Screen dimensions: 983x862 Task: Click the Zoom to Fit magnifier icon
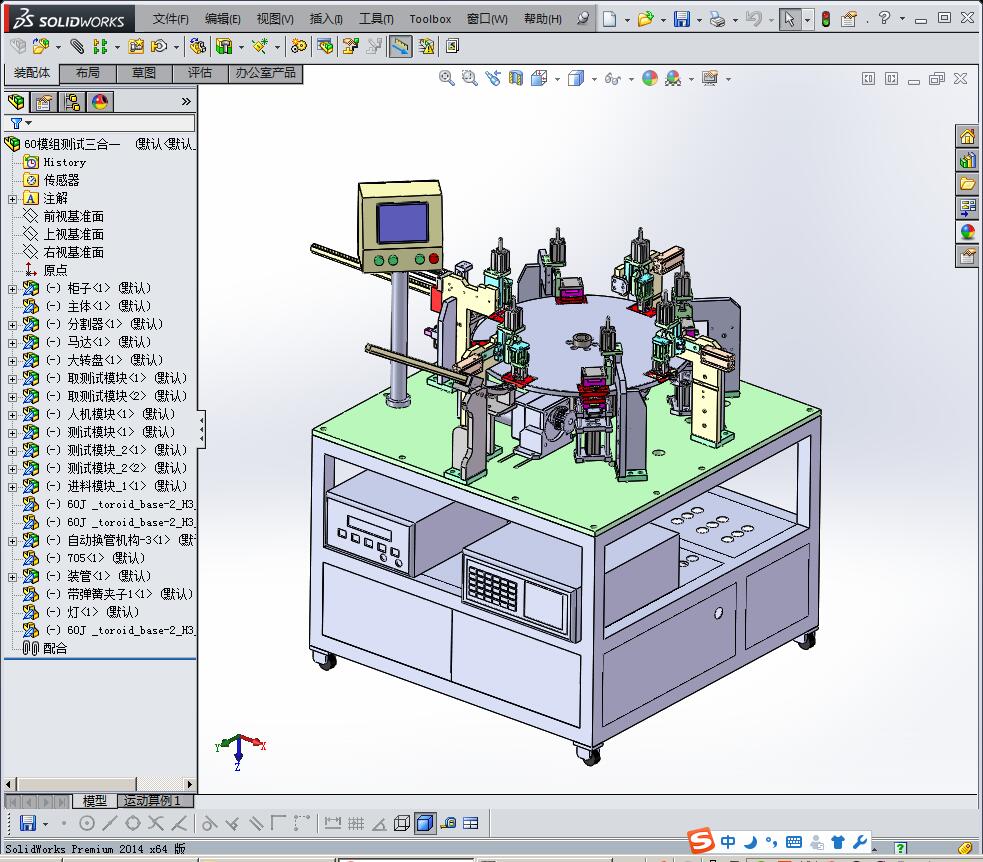pos(447,78)
